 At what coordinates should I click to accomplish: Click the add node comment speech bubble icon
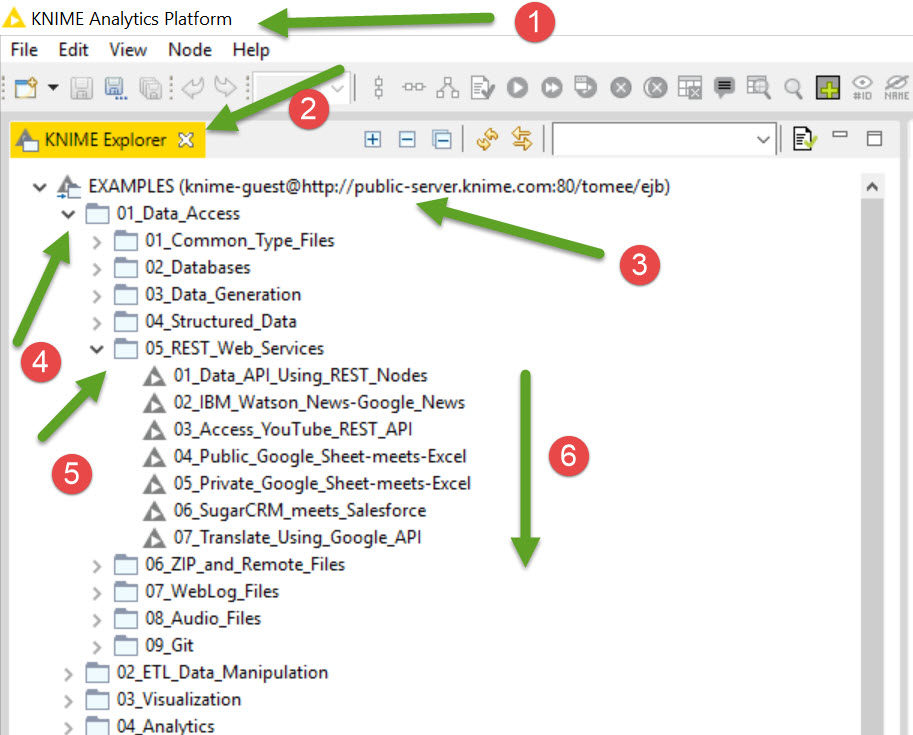click(x=724, y=88)
